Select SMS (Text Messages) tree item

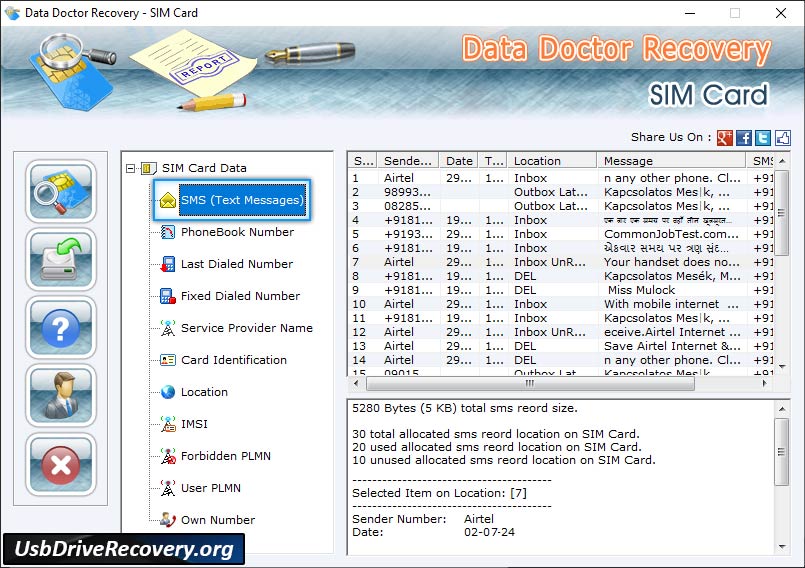[242, 200]
